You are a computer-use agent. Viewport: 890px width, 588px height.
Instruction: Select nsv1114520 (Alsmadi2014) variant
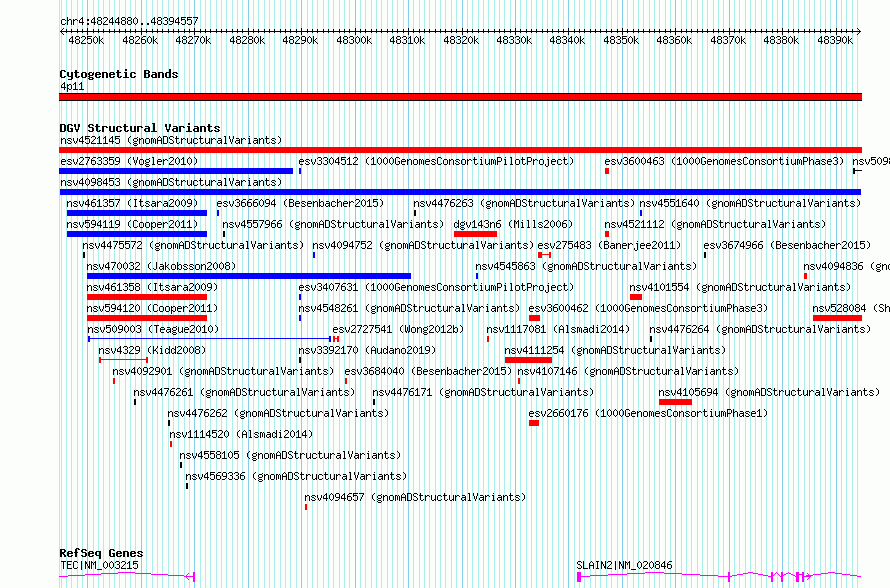(241, 434)
